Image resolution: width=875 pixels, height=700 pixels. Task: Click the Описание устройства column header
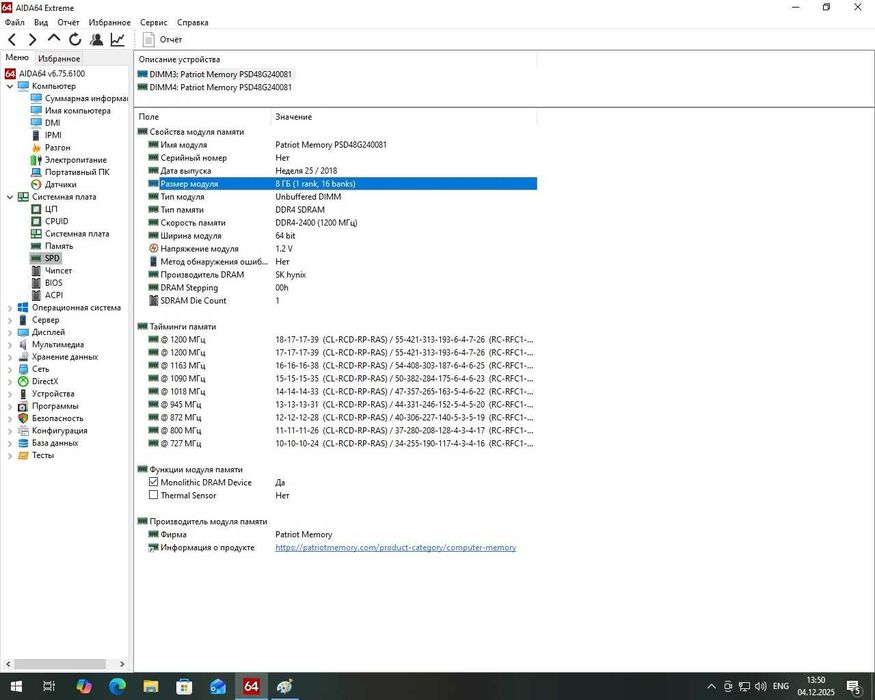[336, 59]
